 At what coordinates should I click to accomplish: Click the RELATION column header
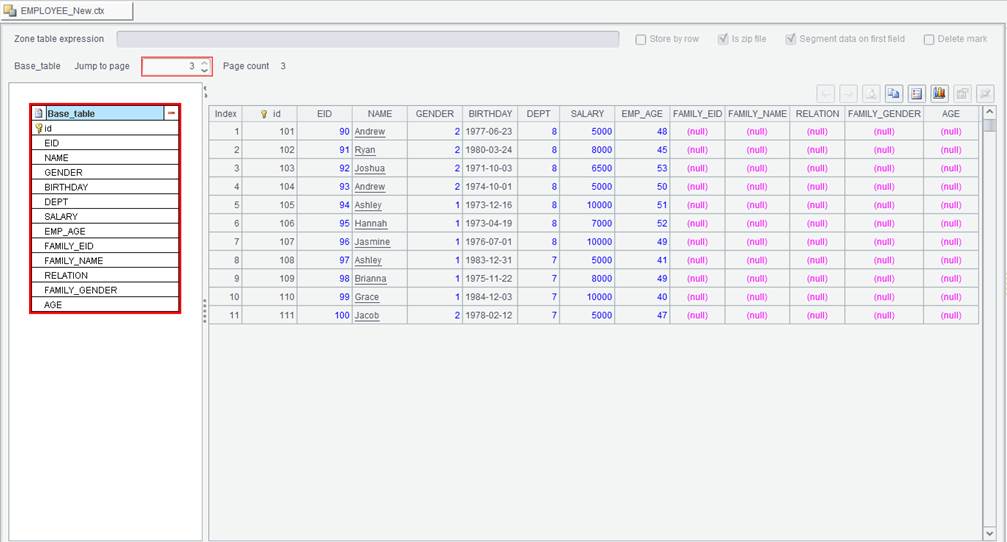pyautogui.click(x=817, y=114)
